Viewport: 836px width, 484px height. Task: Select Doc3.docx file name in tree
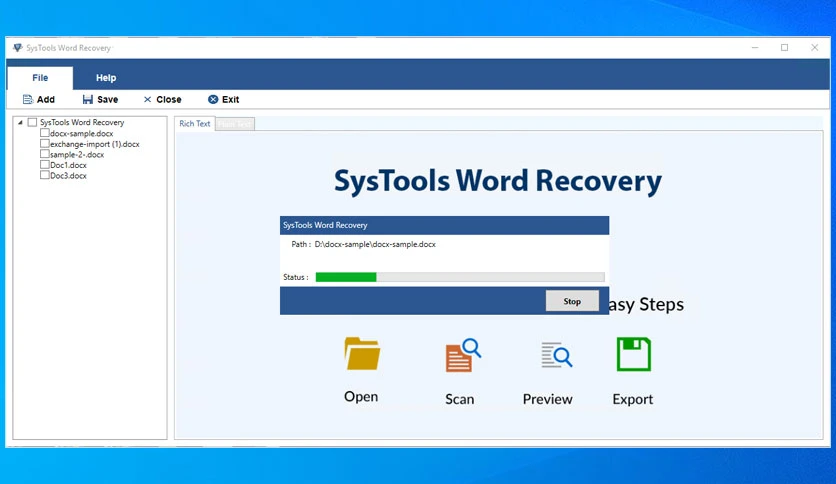(68, 175)
